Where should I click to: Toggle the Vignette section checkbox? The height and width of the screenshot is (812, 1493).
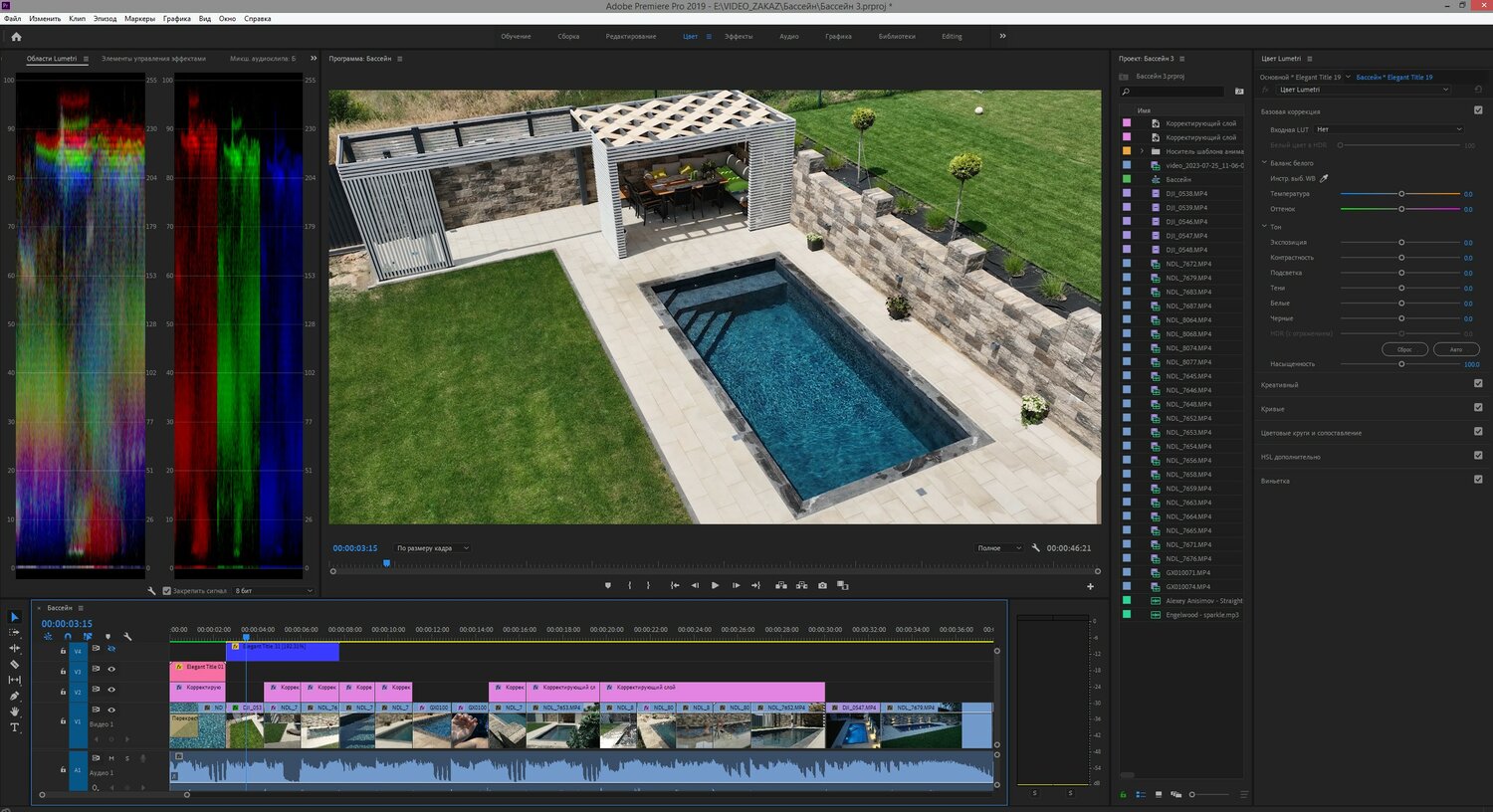click(1478, 479)
